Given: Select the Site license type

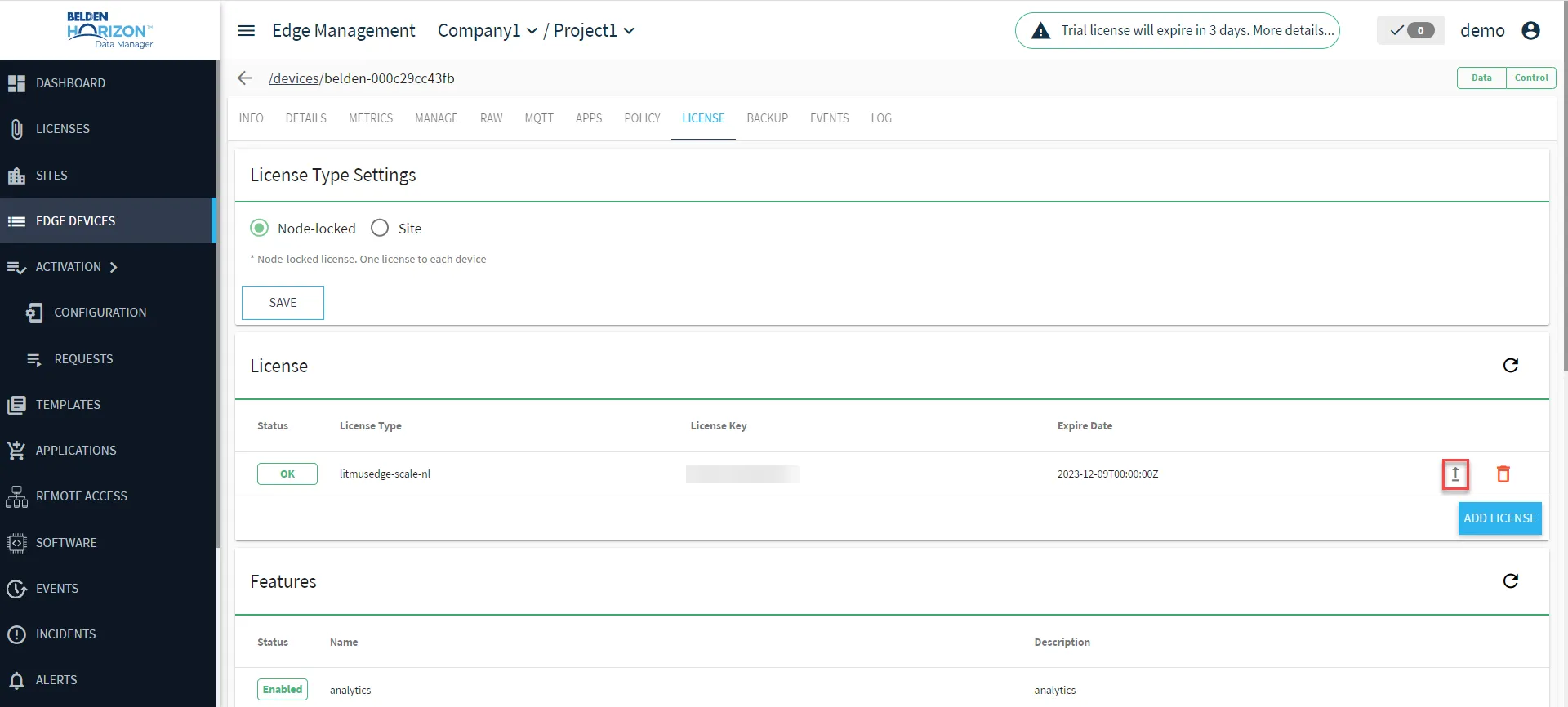Looking at the screenshot, I should (x=380, y=229).
